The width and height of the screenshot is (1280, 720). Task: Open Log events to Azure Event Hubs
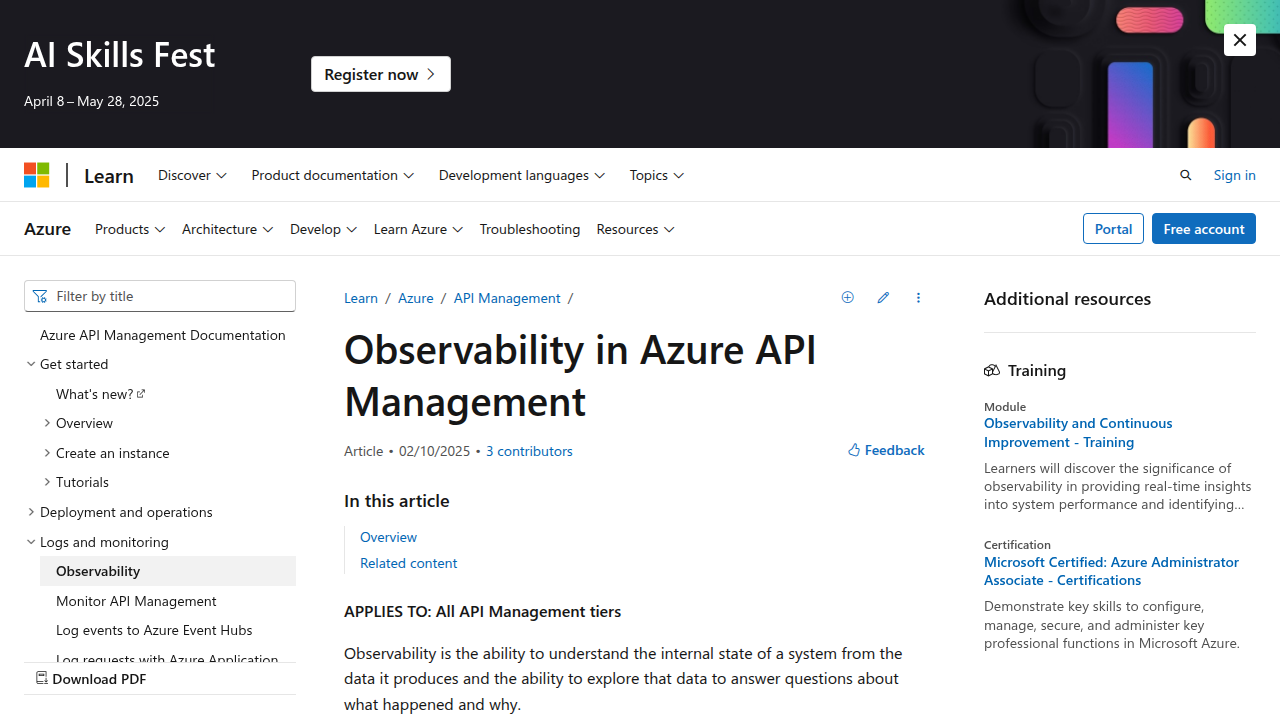click(x=154, y=630)
